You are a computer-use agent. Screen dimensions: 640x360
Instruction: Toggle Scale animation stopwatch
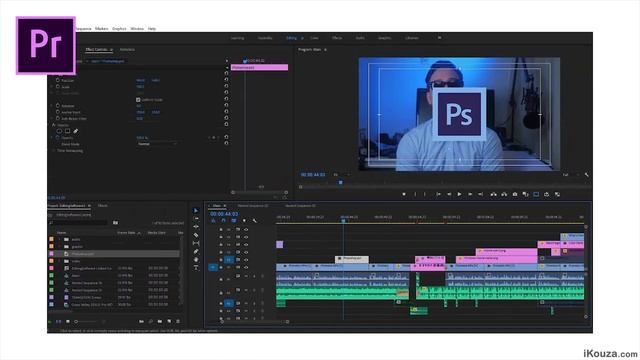(x=58, y=87)
